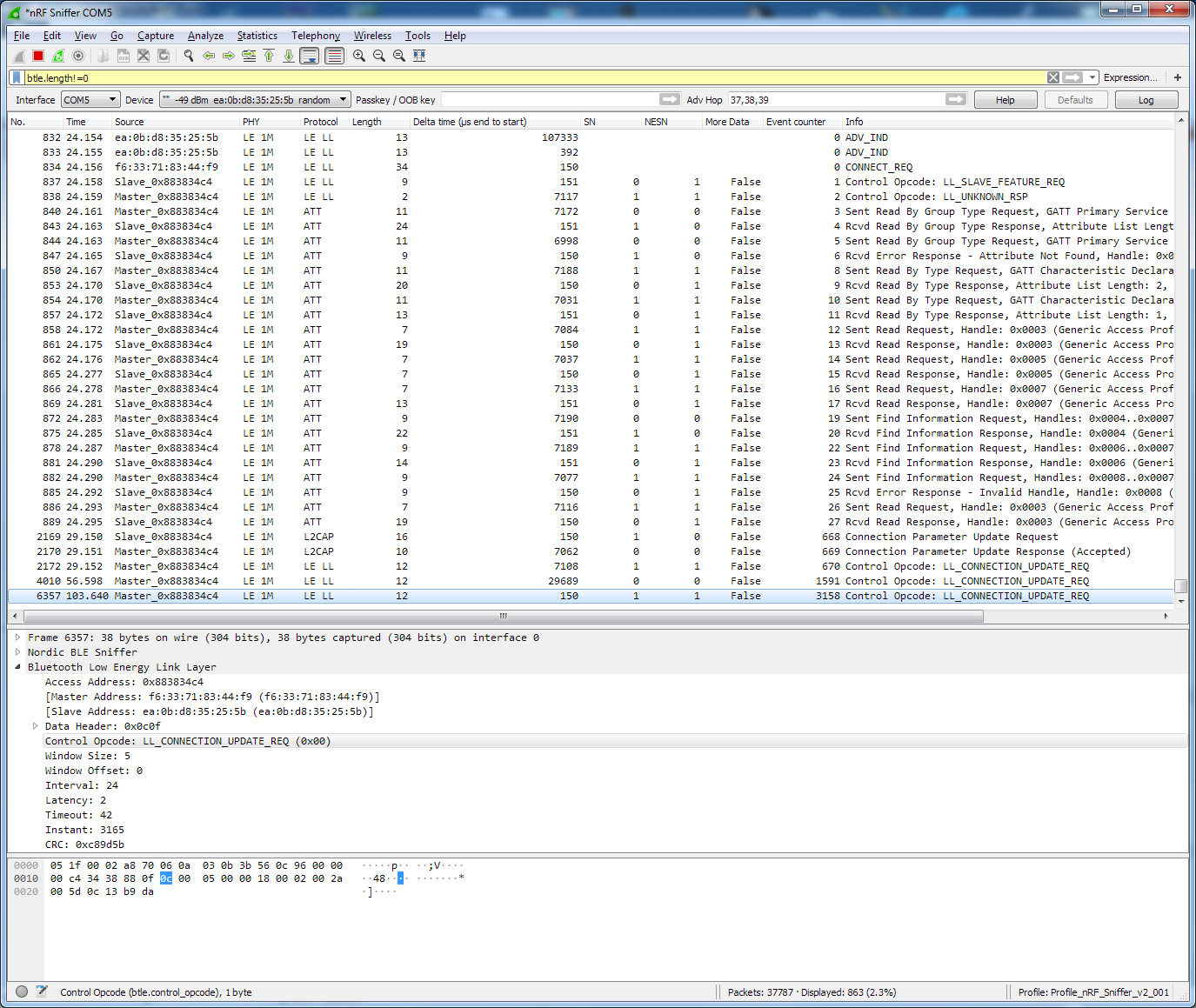The width and height of the screenshot is (1196, 1008).
Task: Stop capturing packets
Action: [x=37, y=56]
